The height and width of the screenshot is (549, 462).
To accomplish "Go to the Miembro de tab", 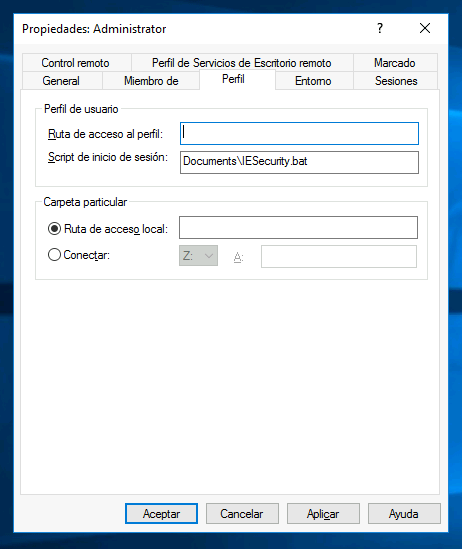I will pos(151,81).
